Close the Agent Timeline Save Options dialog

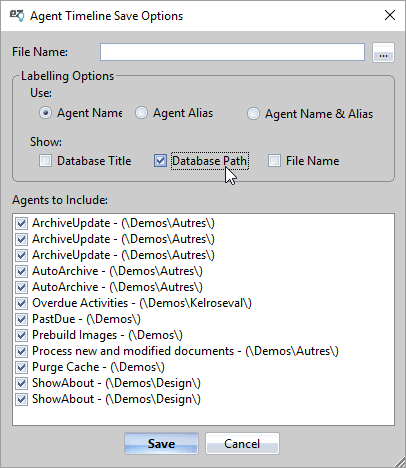(390, 15)
